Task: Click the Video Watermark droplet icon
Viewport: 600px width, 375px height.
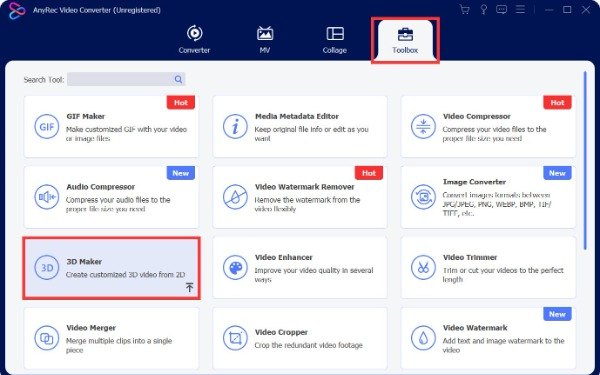Action: (423, 338)
